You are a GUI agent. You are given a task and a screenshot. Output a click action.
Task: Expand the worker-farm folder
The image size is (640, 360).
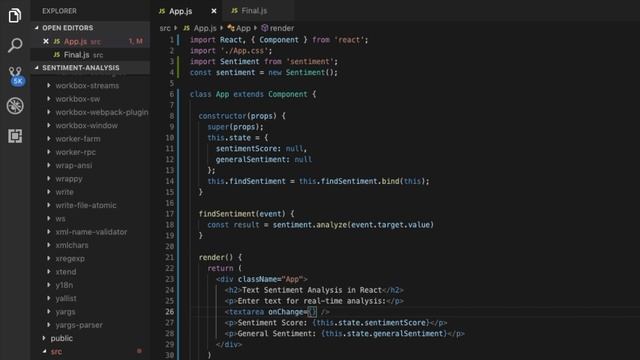(x=78, y=139)
